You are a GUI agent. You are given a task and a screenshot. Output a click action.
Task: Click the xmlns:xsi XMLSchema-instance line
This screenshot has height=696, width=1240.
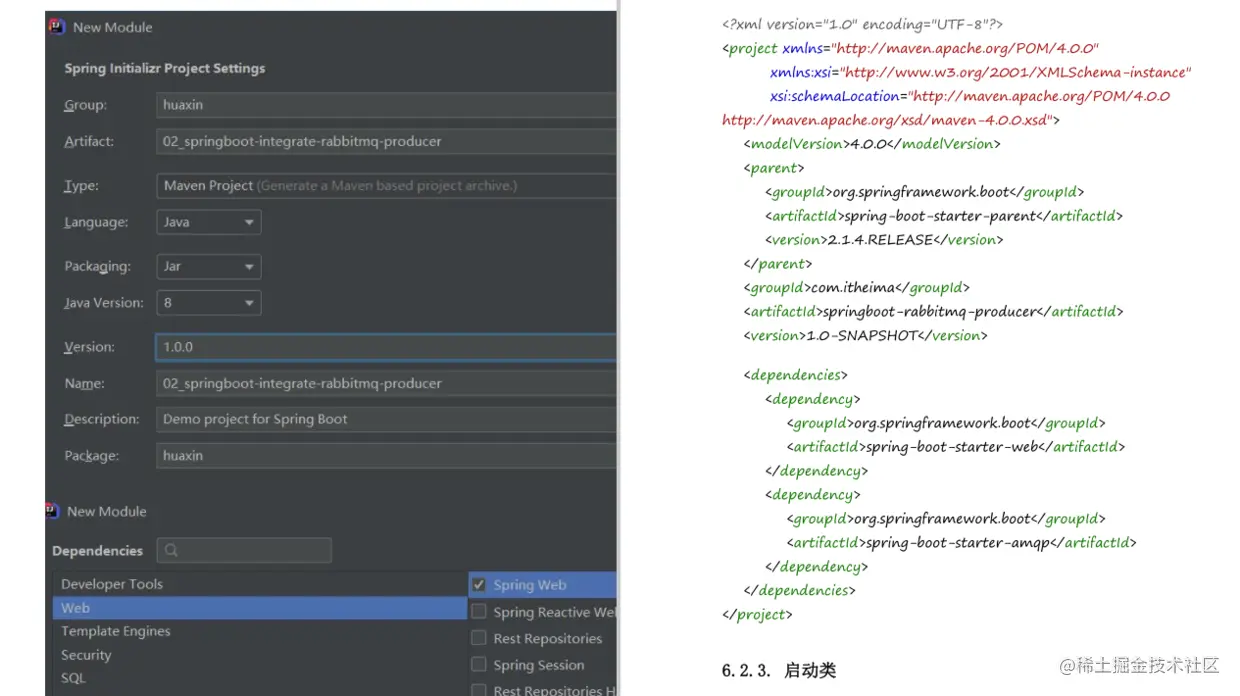tap(980, 72)
